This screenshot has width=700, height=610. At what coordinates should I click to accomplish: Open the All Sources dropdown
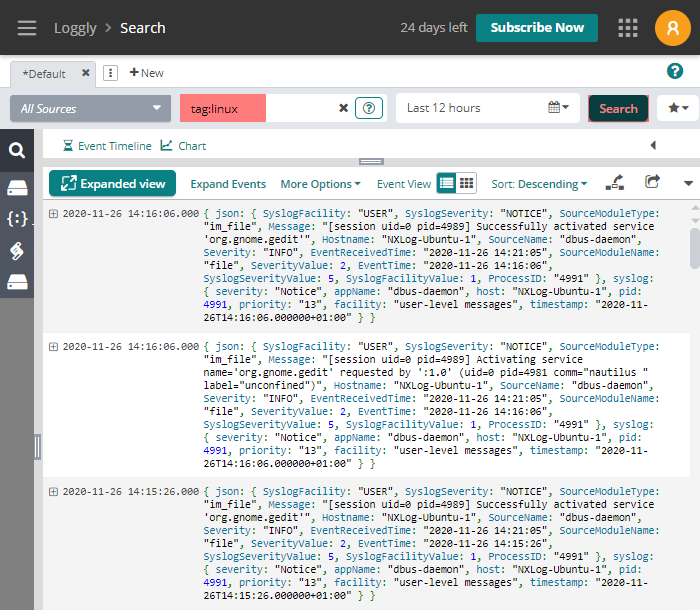(x=90, y=108)
